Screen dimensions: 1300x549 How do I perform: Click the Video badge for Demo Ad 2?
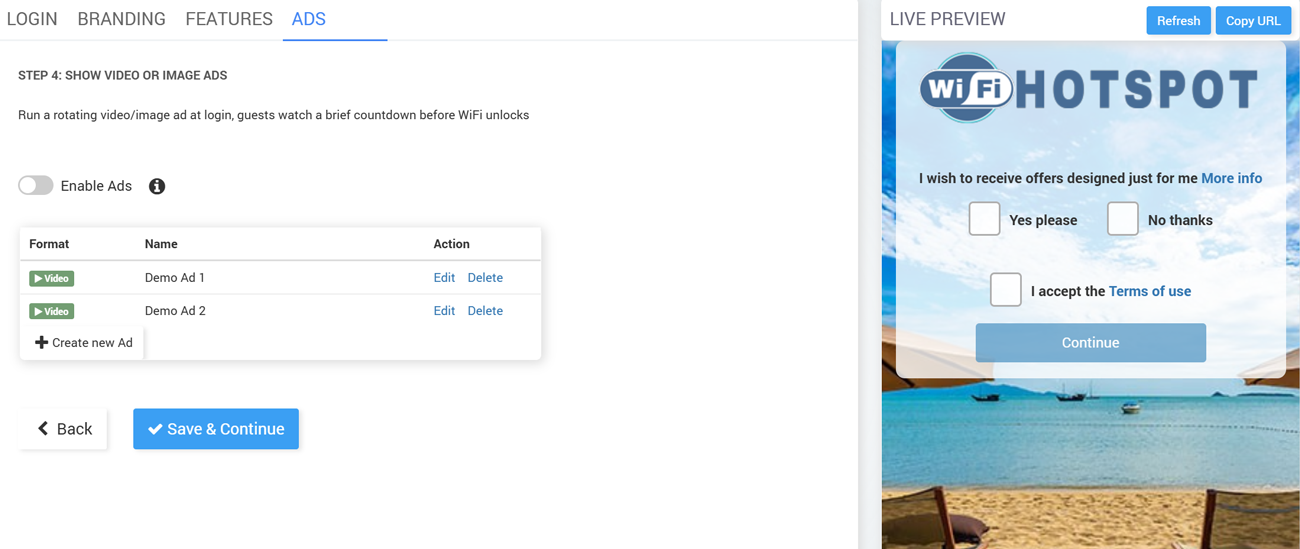[52, 311]
